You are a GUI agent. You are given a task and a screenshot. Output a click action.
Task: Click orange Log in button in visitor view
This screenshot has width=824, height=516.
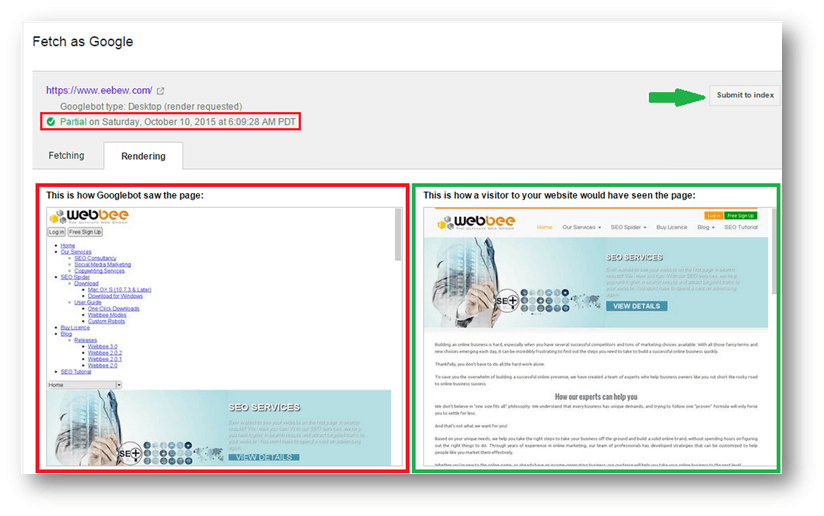coord(713,215)
